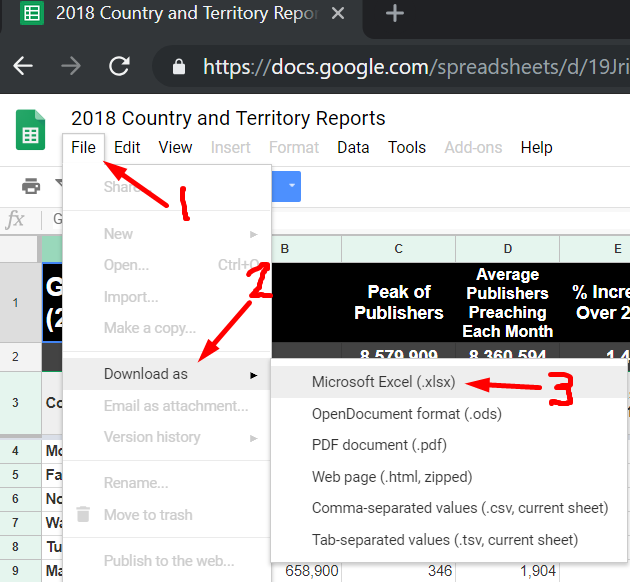
Task: Click the Google Sheets logo icon
Action: (30, 132)
